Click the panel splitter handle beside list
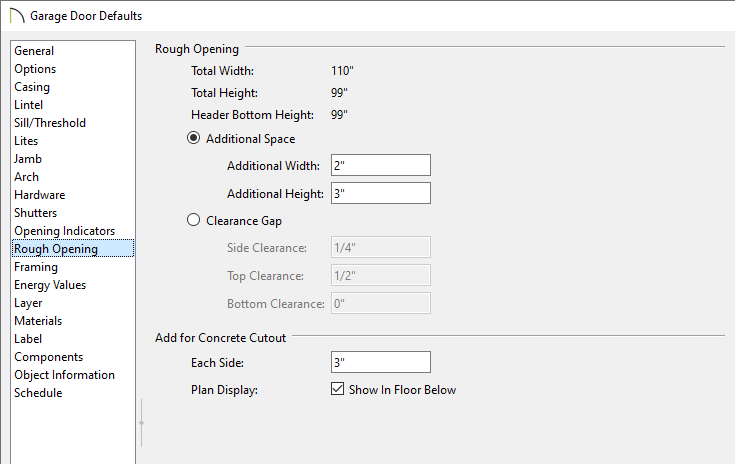The width and height of the screenshot is (735, 464). pos(142,423)
